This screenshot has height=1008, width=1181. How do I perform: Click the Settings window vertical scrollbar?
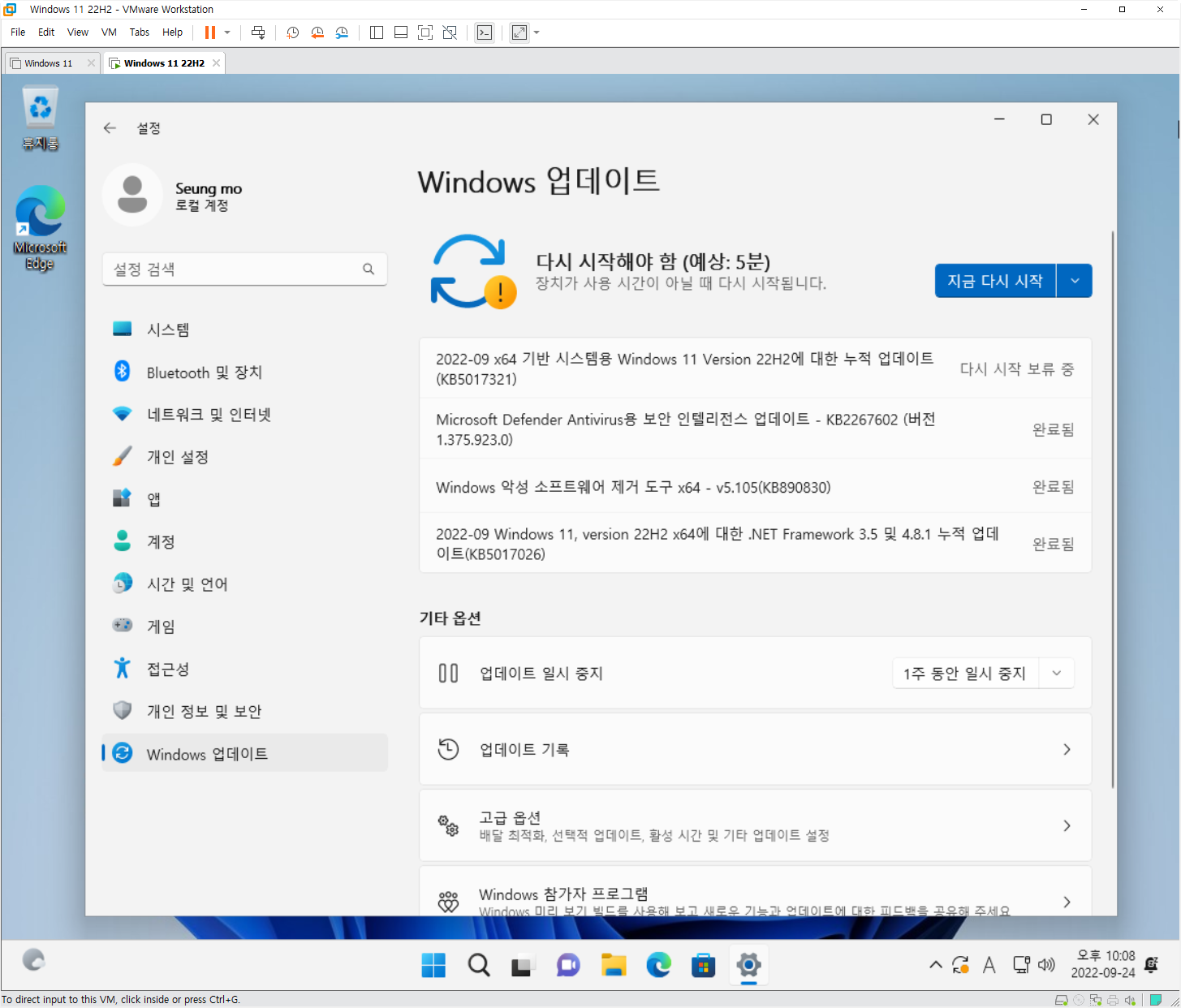(x=1113, y=509)
